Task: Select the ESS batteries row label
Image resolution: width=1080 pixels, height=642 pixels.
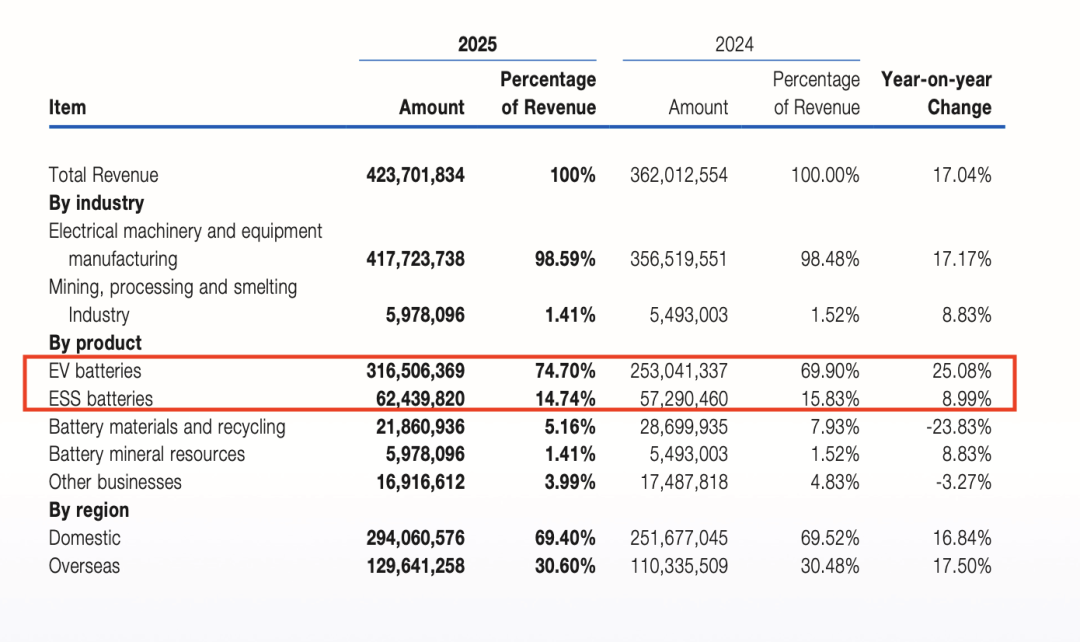Action: [x=101, y=399]
